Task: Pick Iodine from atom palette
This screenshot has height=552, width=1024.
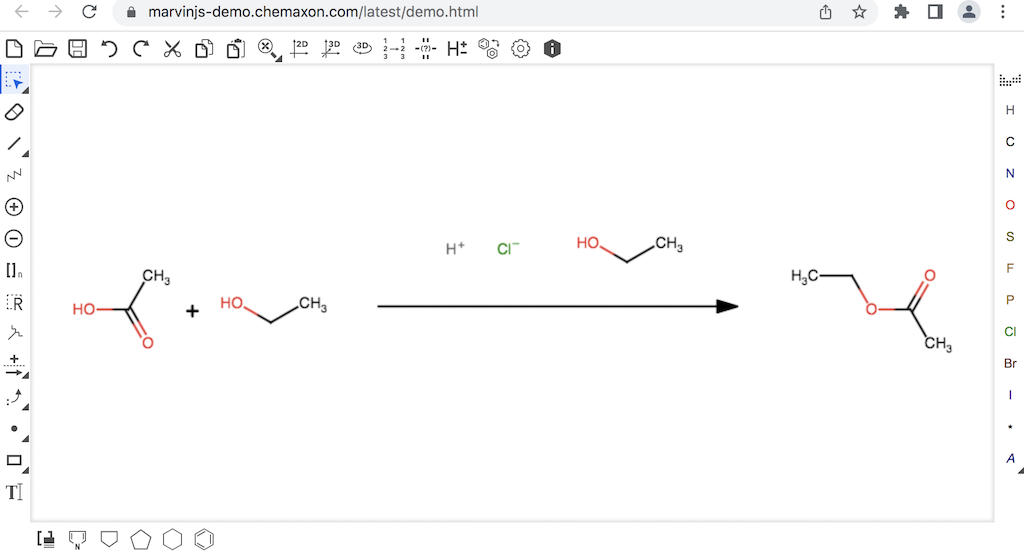Action: coord(1010,395)
